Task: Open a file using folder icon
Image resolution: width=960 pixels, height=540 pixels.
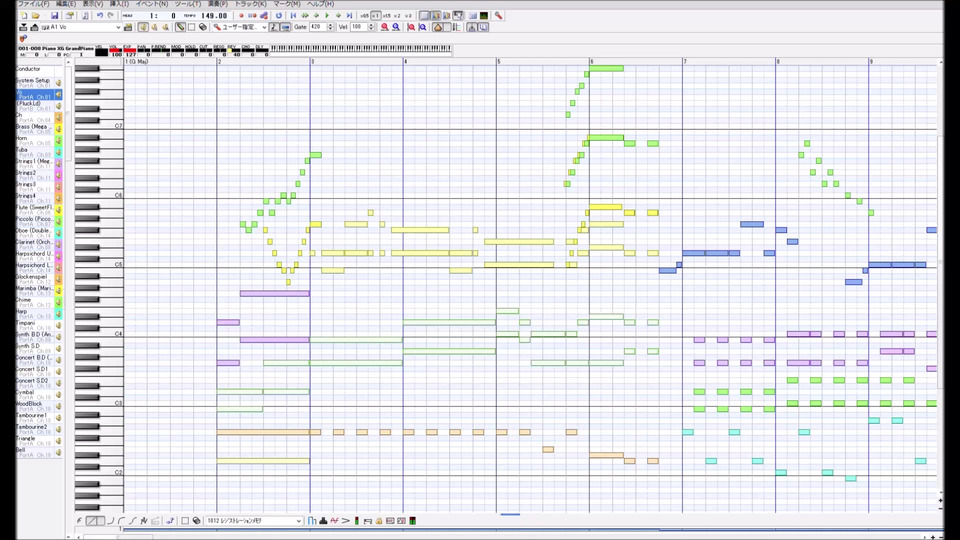Action: point(36,15)
